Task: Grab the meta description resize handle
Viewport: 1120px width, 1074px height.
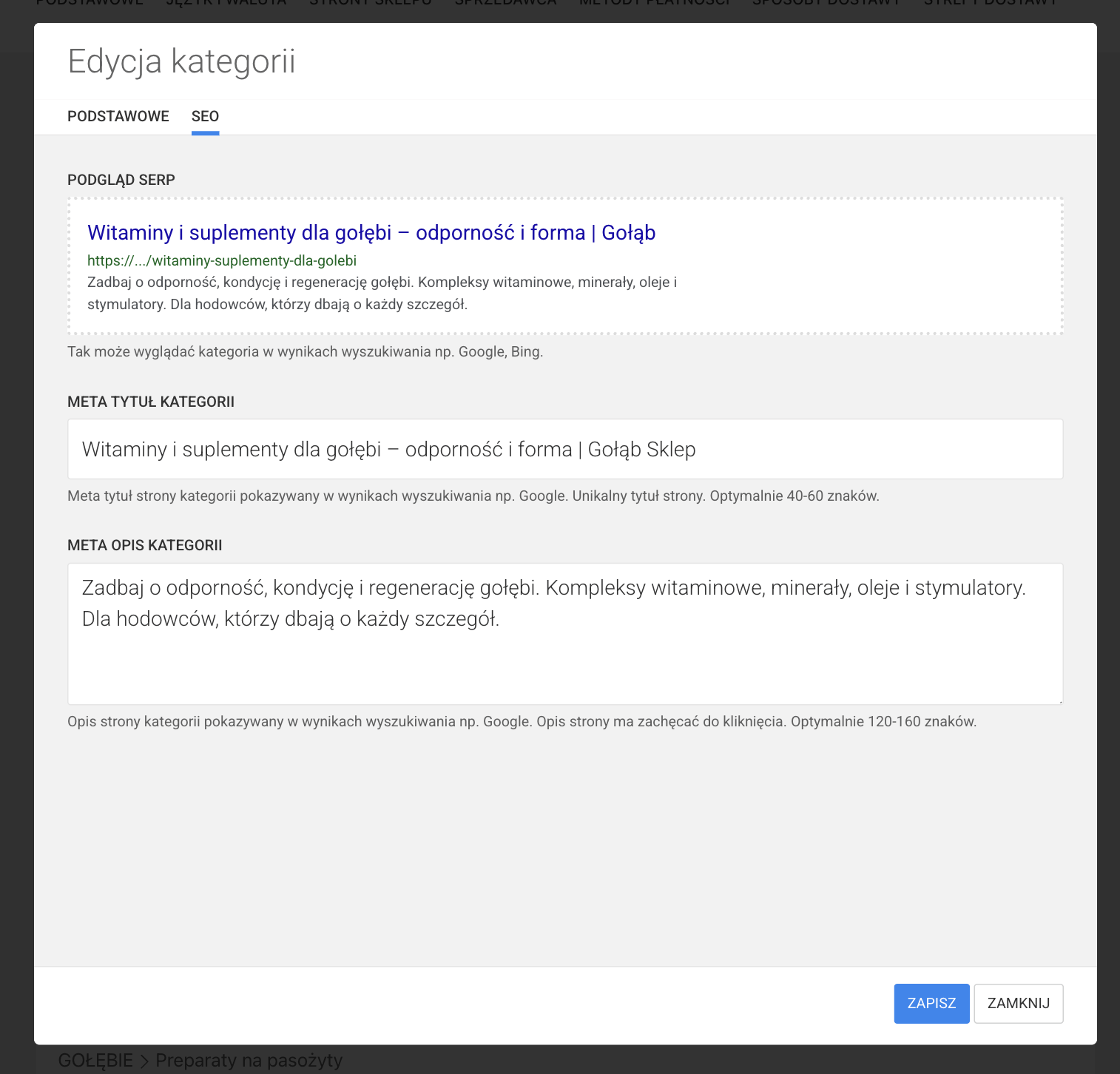Action: point(1059,700)
